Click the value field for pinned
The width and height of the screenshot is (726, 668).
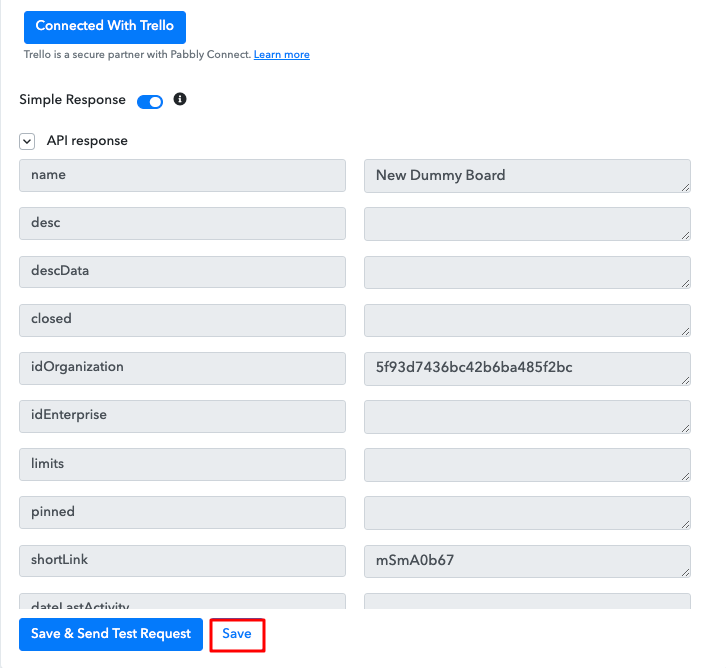coord(527,513)
